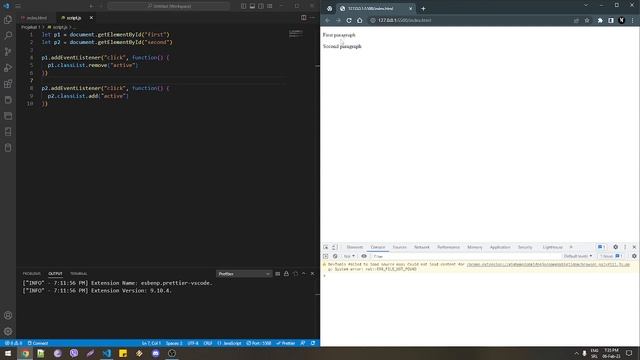Viewport: 640px width, 360px height.
Task: Toggle console live expression eye icon
Action: 364,256
